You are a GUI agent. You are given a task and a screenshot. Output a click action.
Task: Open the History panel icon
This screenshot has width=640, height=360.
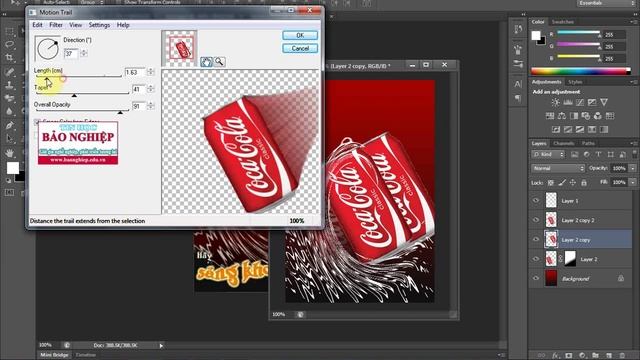[x=518, y=29]
